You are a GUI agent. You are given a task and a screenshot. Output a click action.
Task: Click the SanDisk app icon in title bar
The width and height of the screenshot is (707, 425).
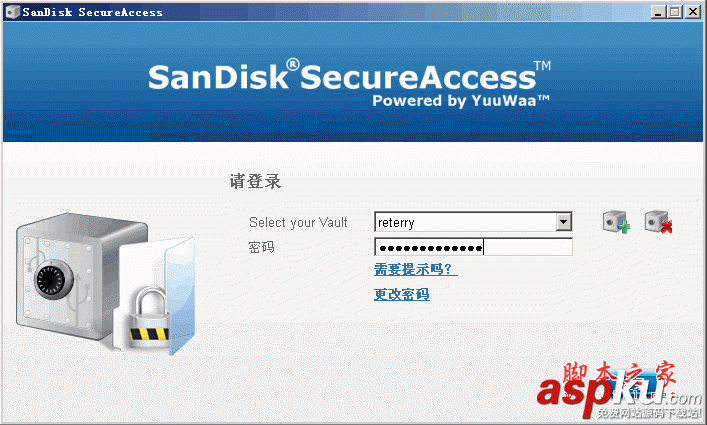pyautogui.click(x=10, y=11)
